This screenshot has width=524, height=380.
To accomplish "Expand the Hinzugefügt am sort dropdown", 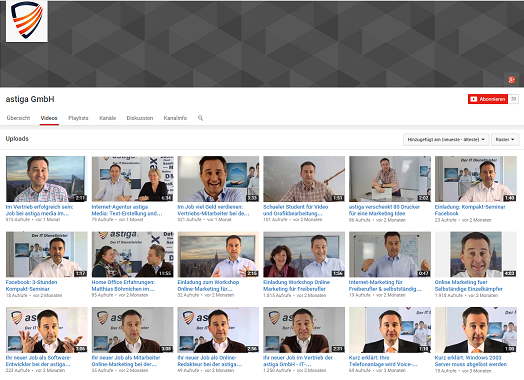I will (x=446, y=139).
